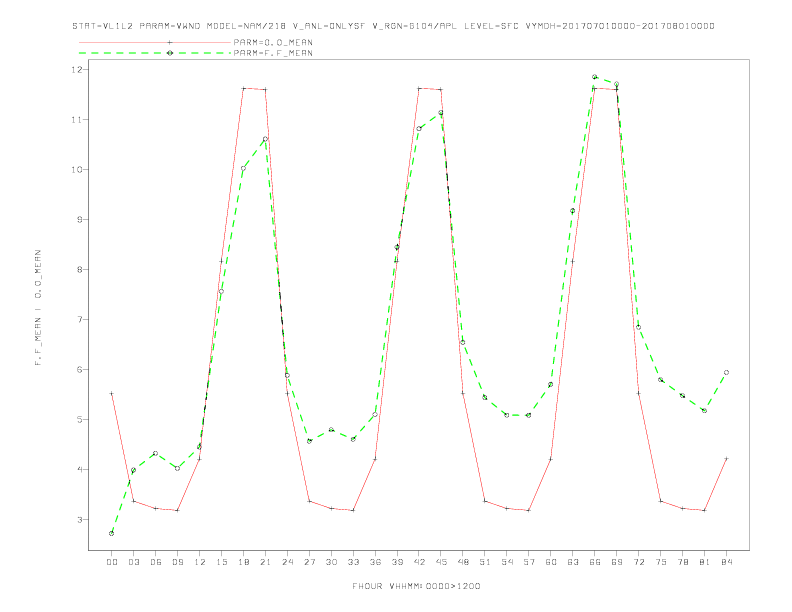Click the x-axis tick label 30
This screenshot has width=792, height=612.
[331, 562]
